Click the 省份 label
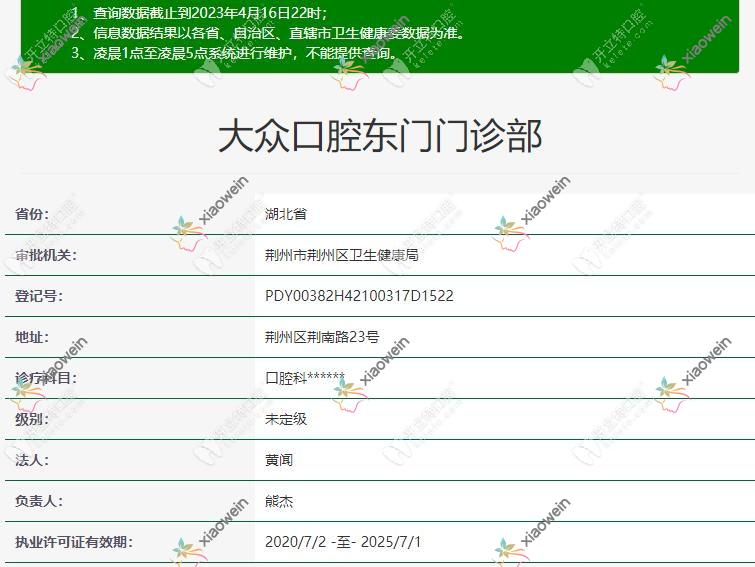755x567 pixels. coord(32,214)
